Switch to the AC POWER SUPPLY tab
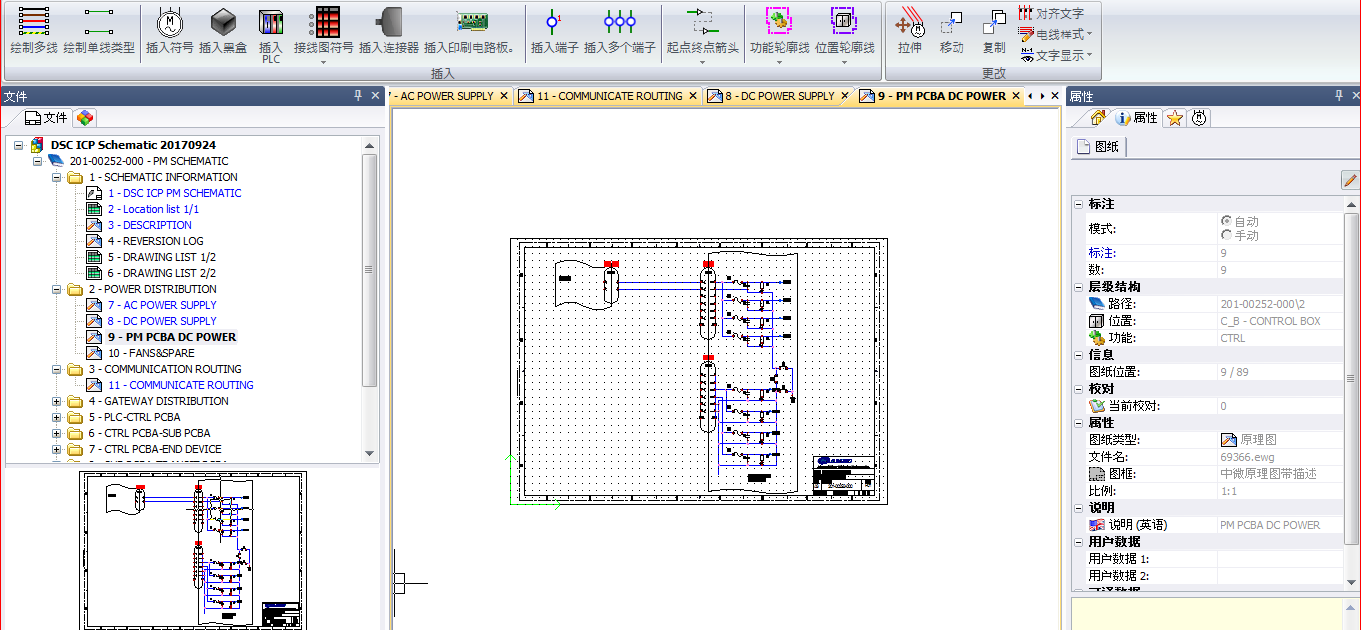 click(x=446, y=96)
